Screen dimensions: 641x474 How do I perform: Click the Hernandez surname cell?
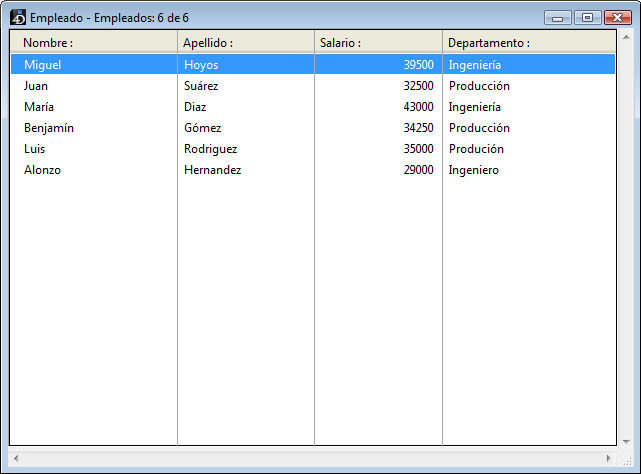tap(213, 170)
